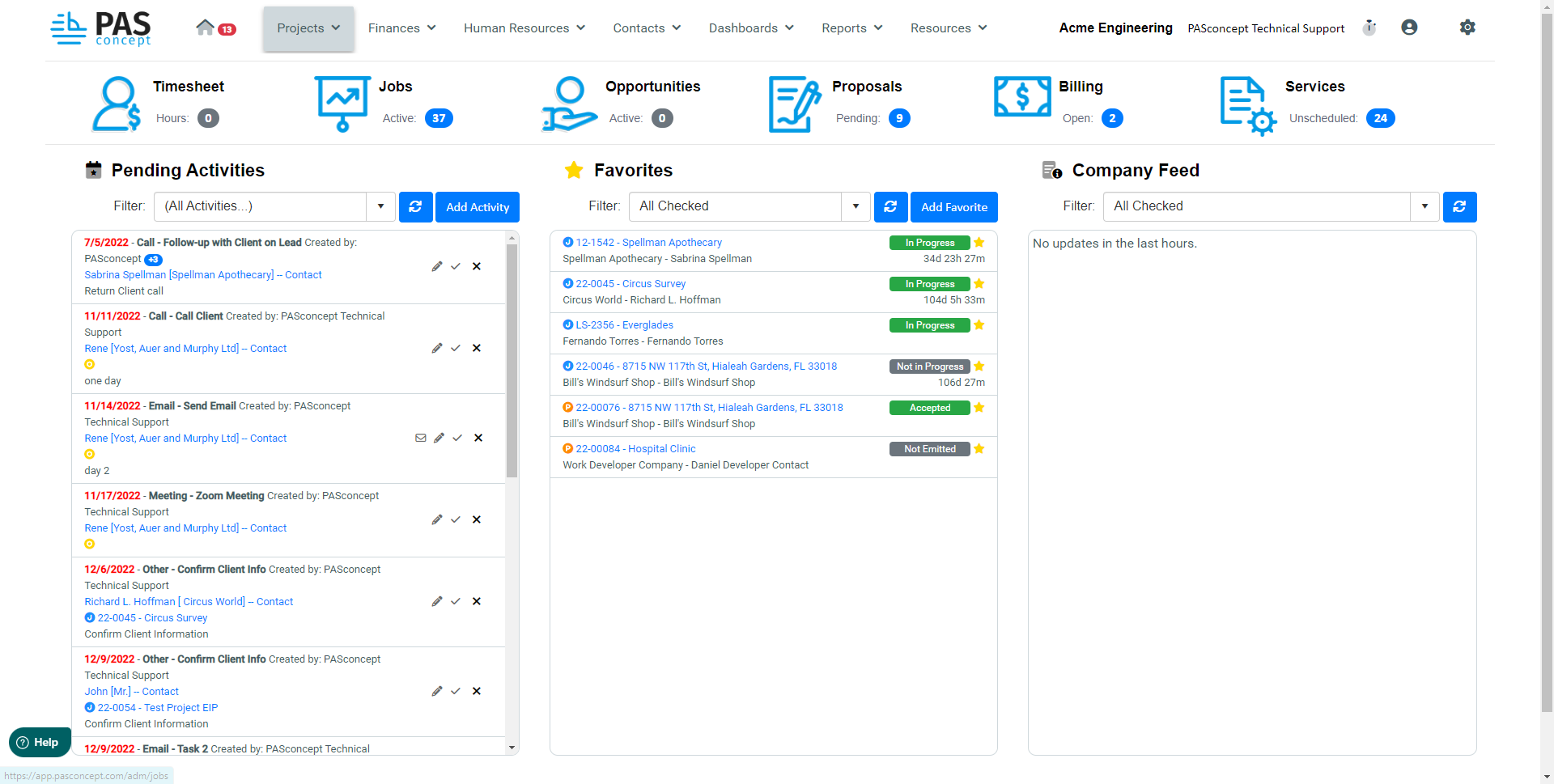Viewport: 1554px width, 784px height.
Task: Click the Opportunities hand icon
Action: 569,104
